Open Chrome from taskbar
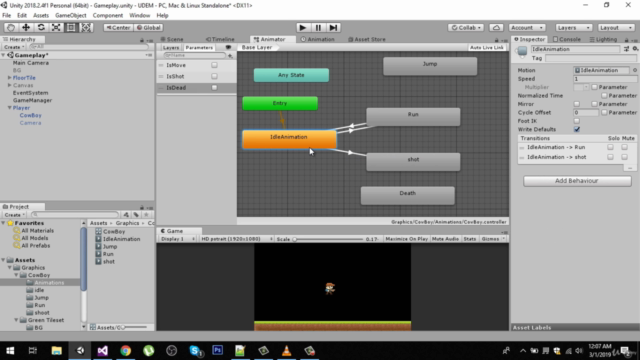 click(x=126, y=351)
